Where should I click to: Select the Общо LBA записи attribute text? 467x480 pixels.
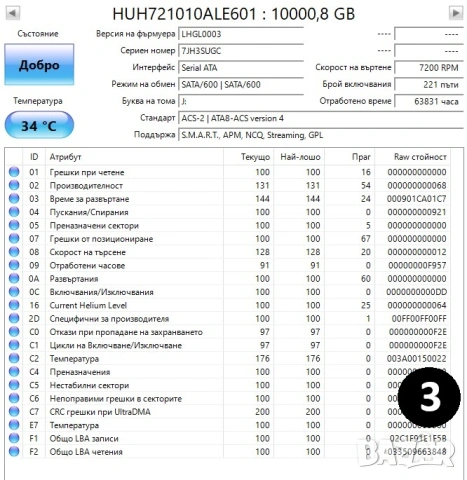84,439
